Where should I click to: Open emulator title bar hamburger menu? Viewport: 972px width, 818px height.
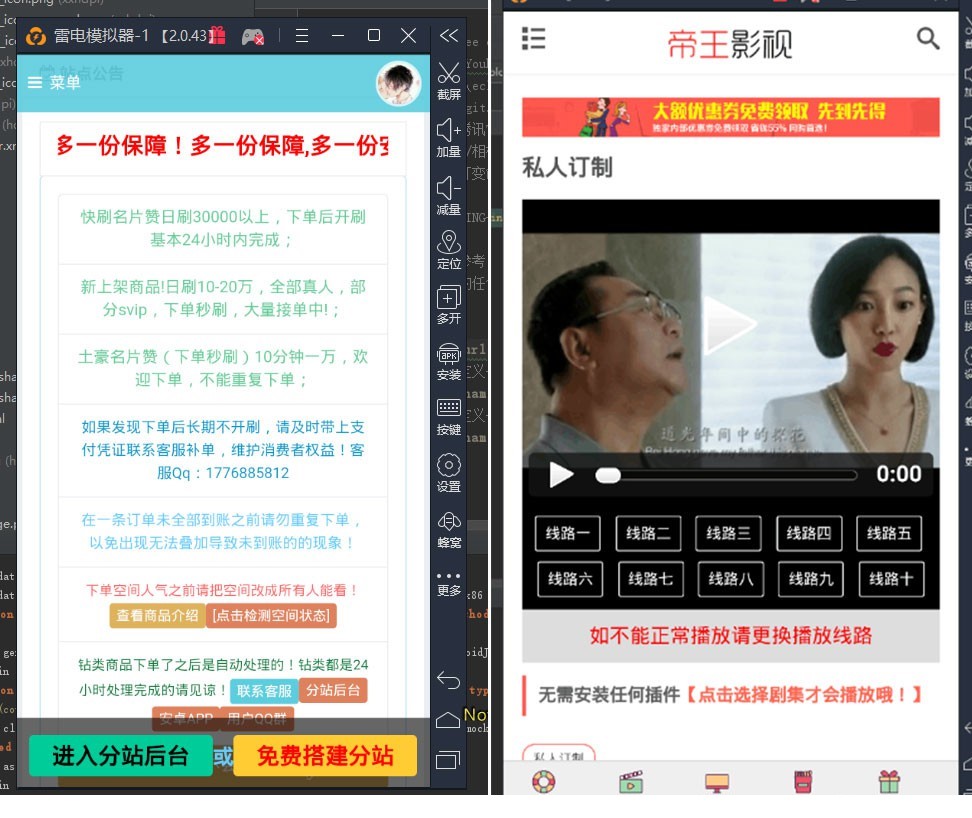click(x=302, y=36)
